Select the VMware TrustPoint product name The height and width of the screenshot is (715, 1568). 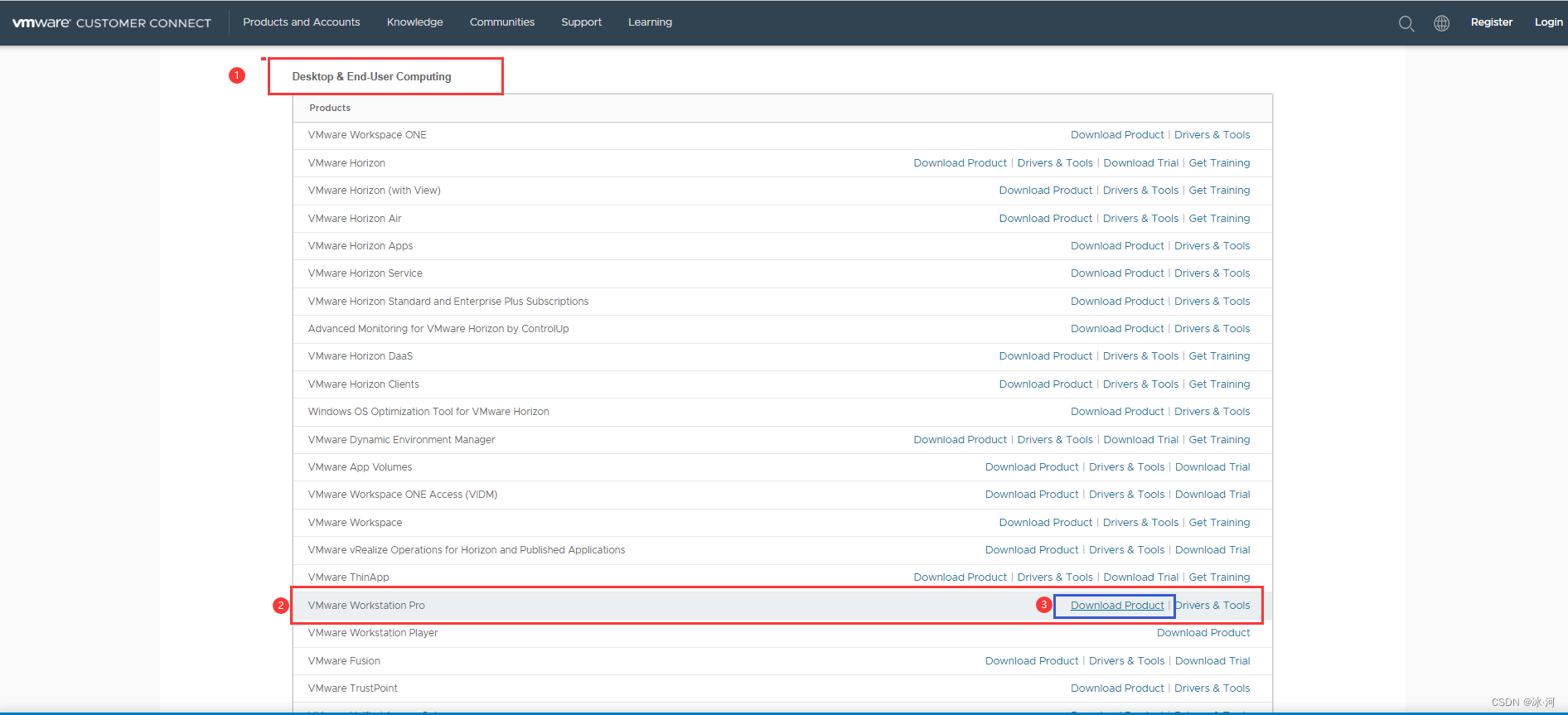pyautogui.click(x=353, y=688)
